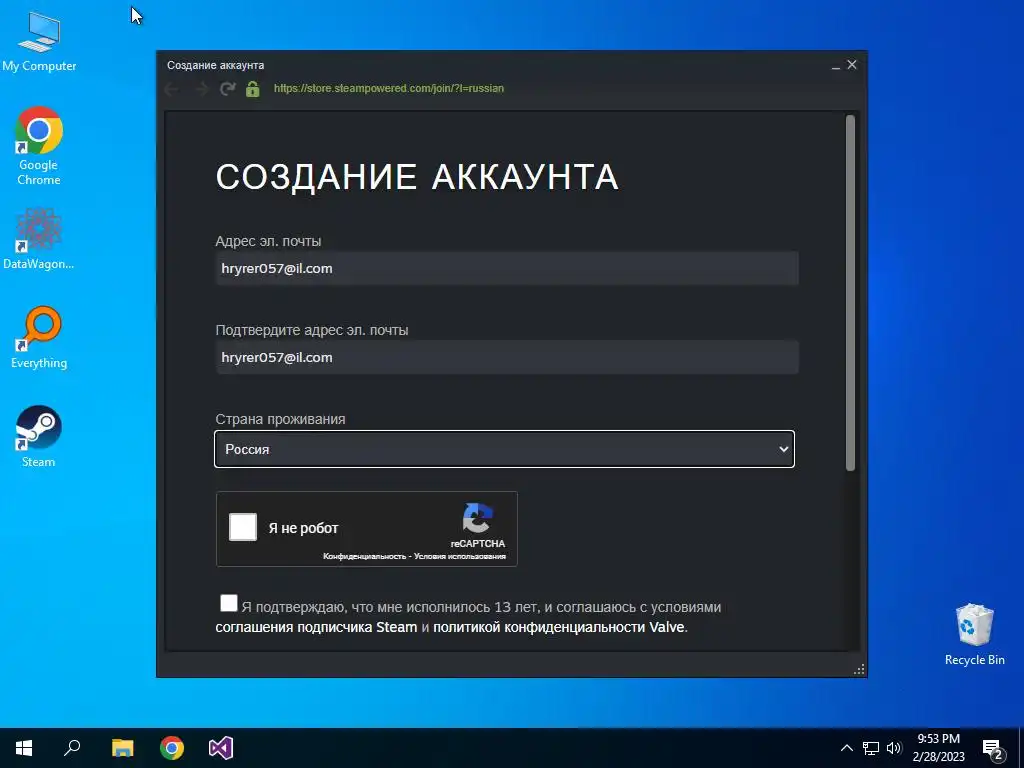The height and width of the screenshot is (768, 1024).
Task: Select the Recycle Bin desktop icon
Action: [x=974, y=635]
